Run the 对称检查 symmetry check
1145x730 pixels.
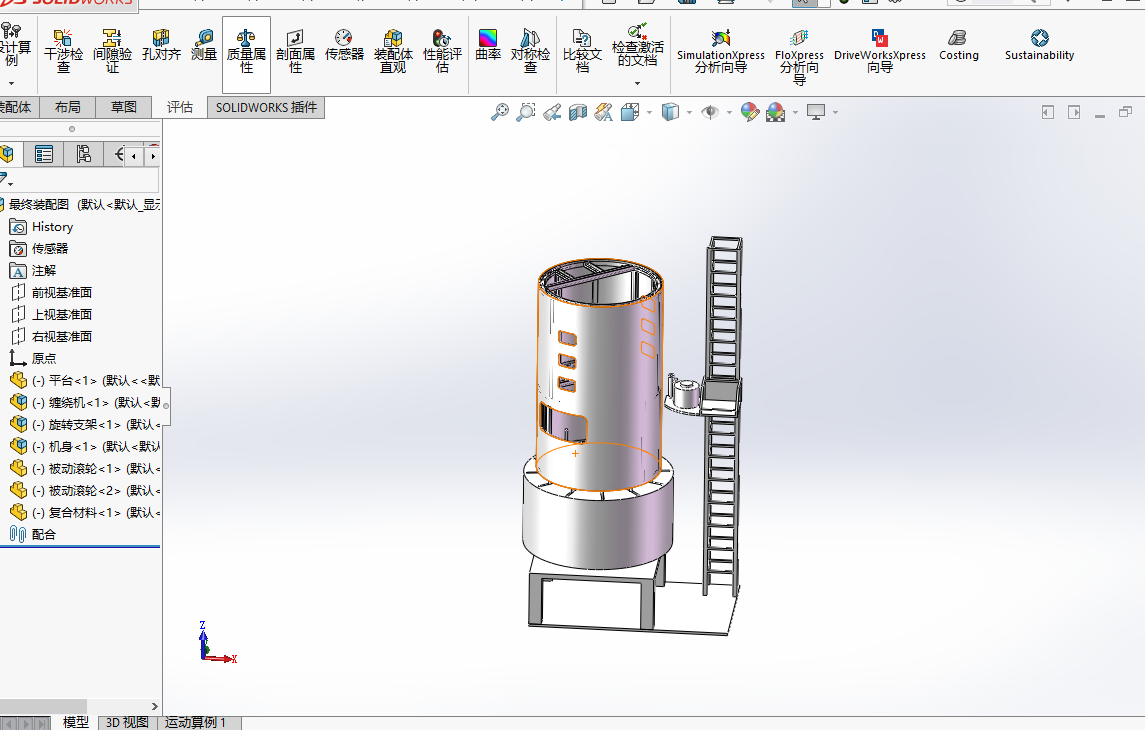coord(530,52)
